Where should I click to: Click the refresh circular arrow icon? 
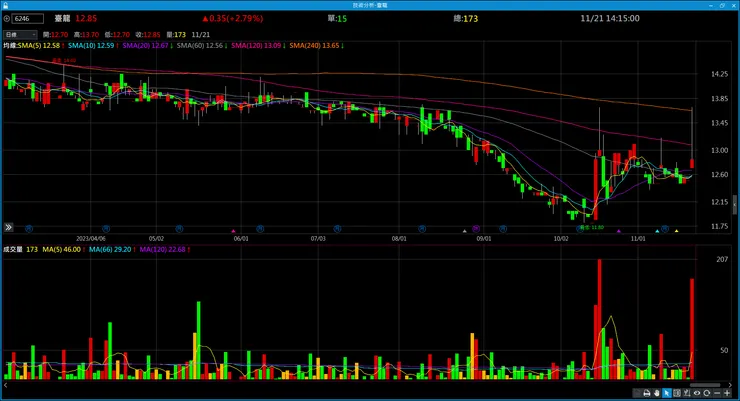tap(706, 393)
